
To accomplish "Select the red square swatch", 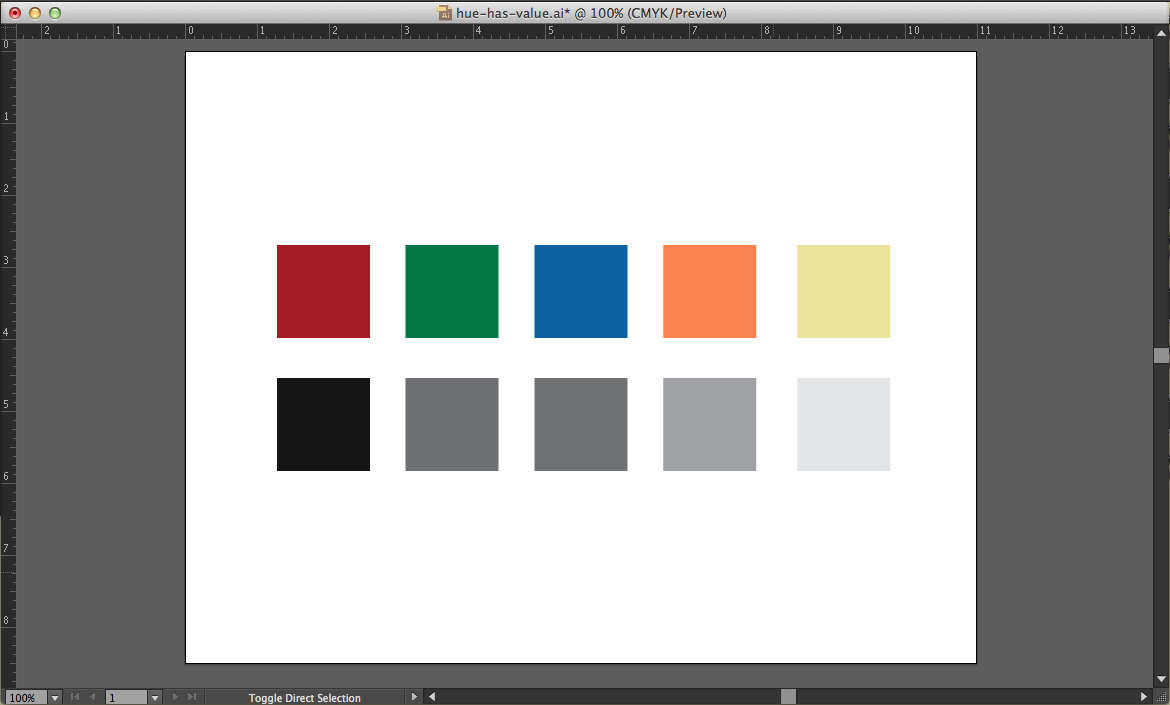I will [323, 291].
